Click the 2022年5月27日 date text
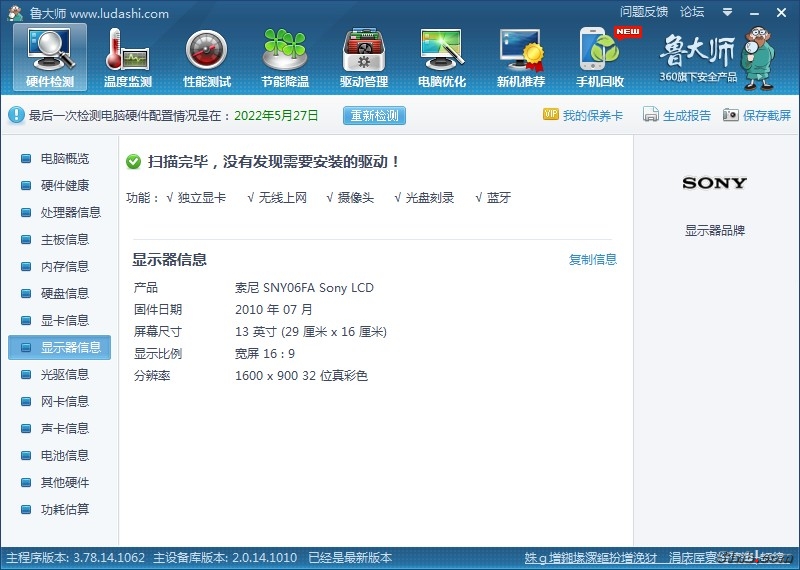Viewport: 800px width, 570px height. click(x=276, y=115)
